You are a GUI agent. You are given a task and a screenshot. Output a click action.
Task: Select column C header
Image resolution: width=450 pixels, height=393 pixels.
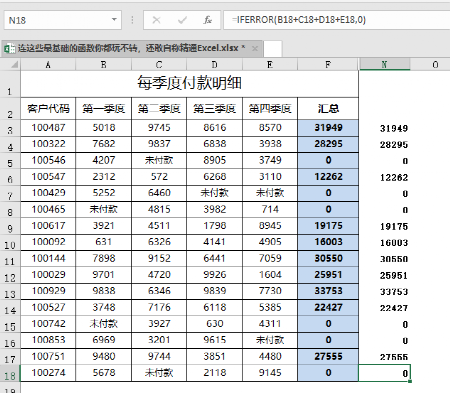point(159,65)
